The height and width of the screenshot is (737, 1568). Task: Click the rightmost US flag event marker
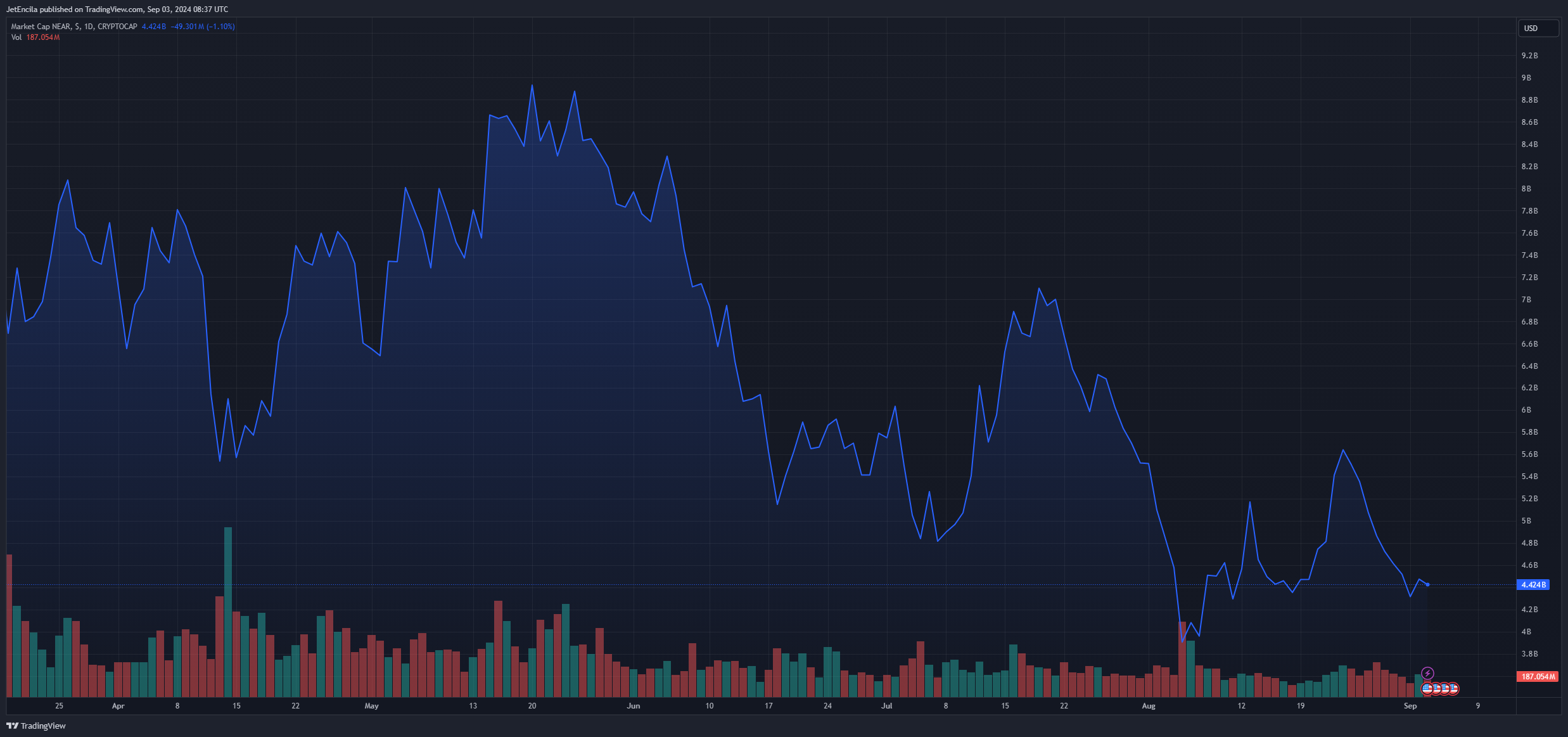1453,688
